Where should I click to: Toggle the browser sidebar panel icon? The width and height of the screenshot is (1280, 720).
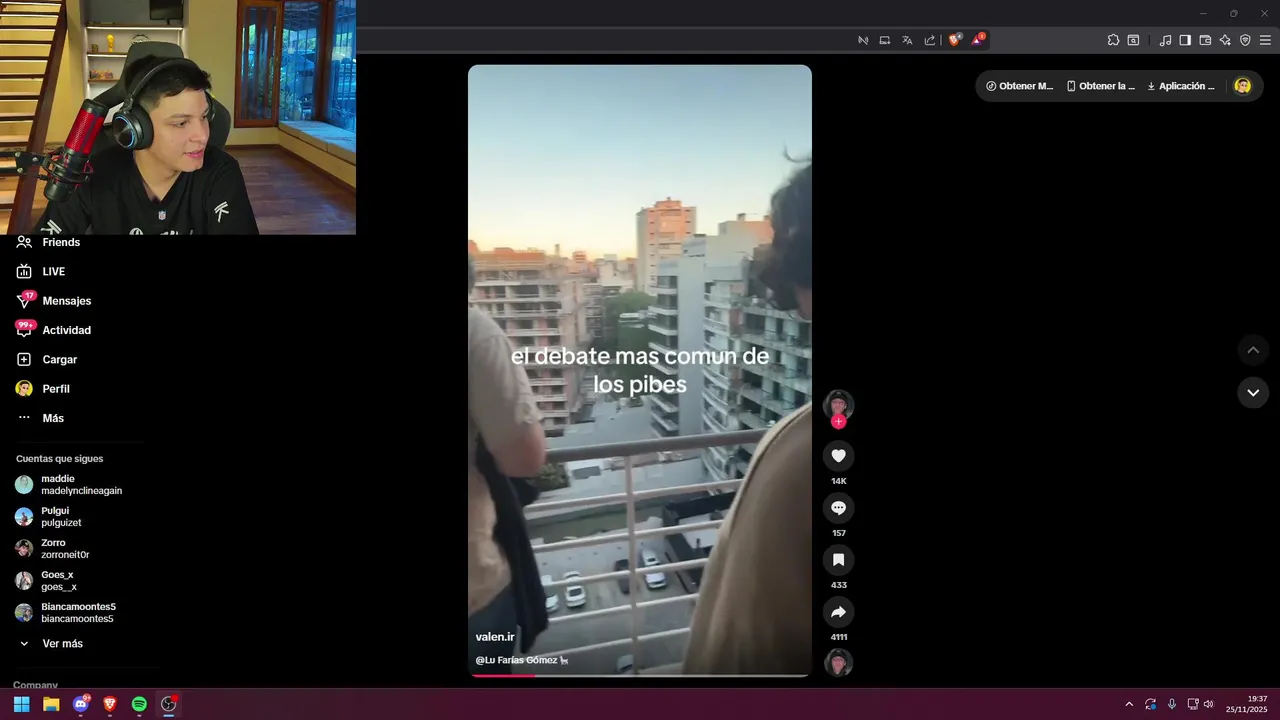[x=1185, y=40]
